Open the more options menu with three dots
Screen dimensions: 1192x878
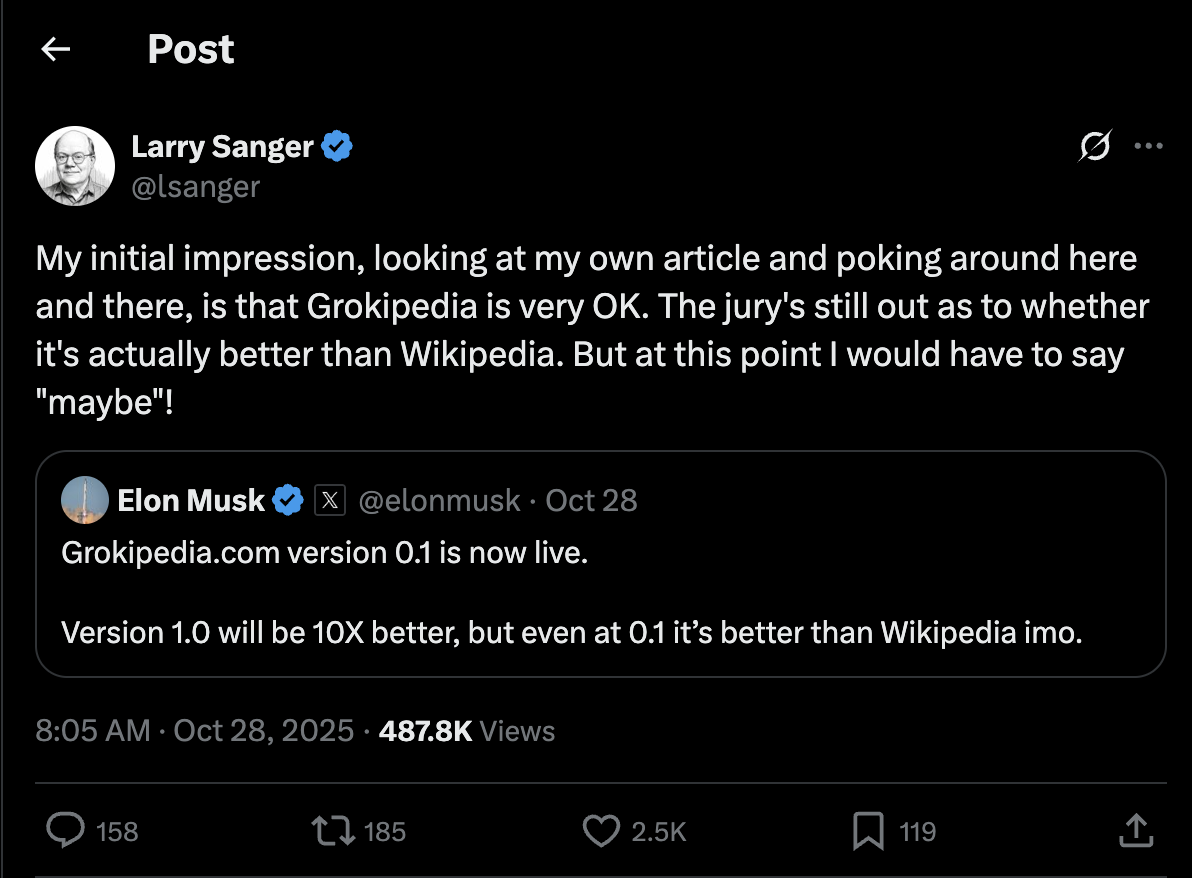tap(1148, 146)
